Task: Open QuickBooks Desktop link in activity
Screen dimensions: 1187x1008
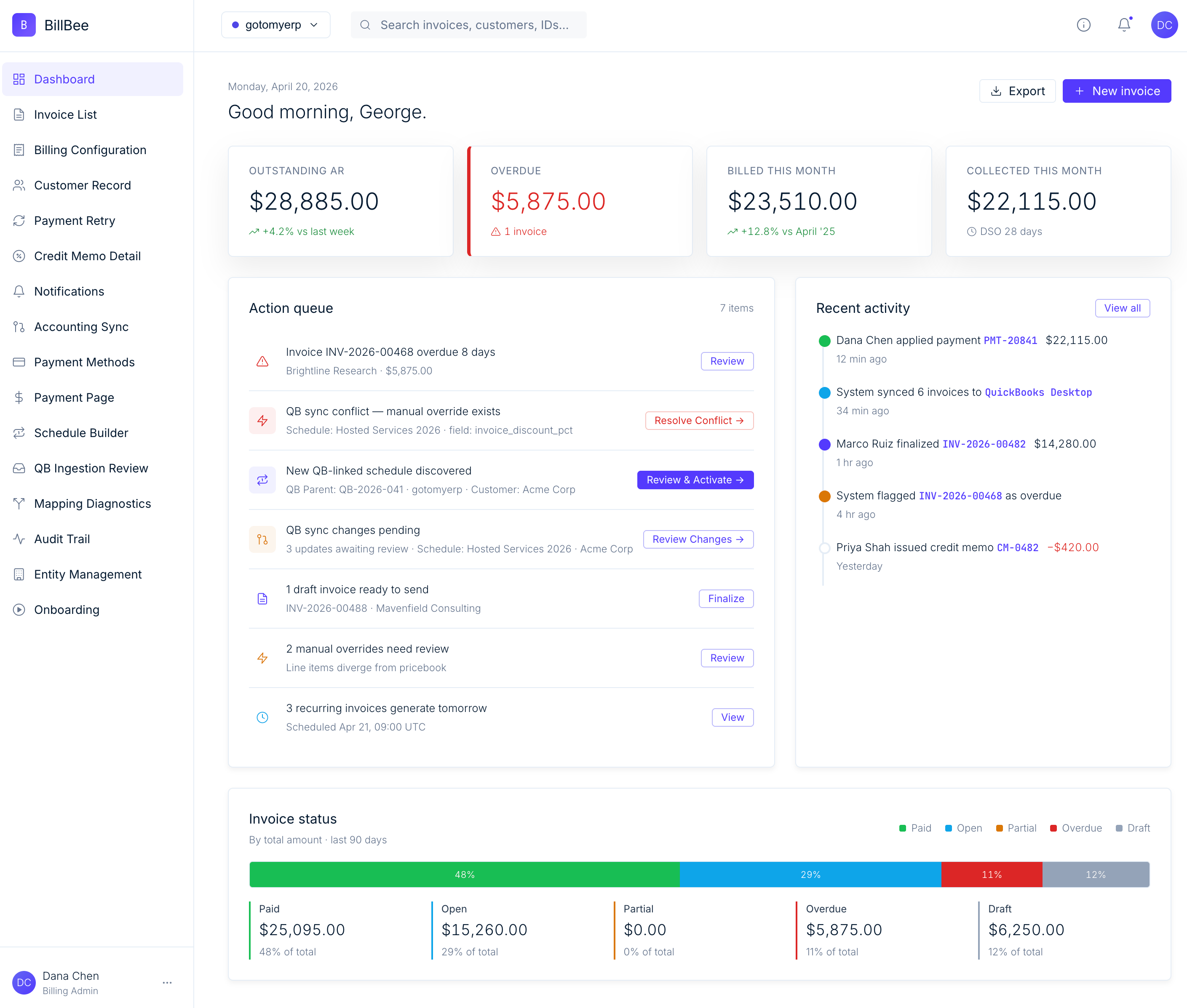Action: tap(1038, 392)
